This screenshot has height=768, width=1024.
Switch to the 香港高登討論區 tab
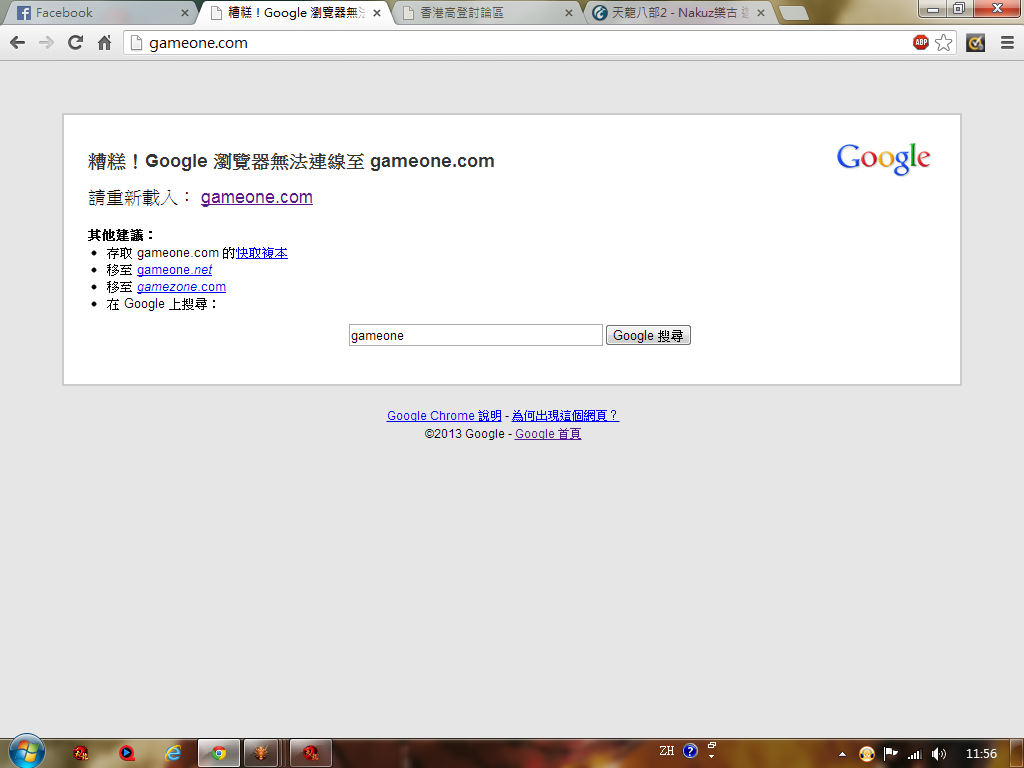[487, 12]
